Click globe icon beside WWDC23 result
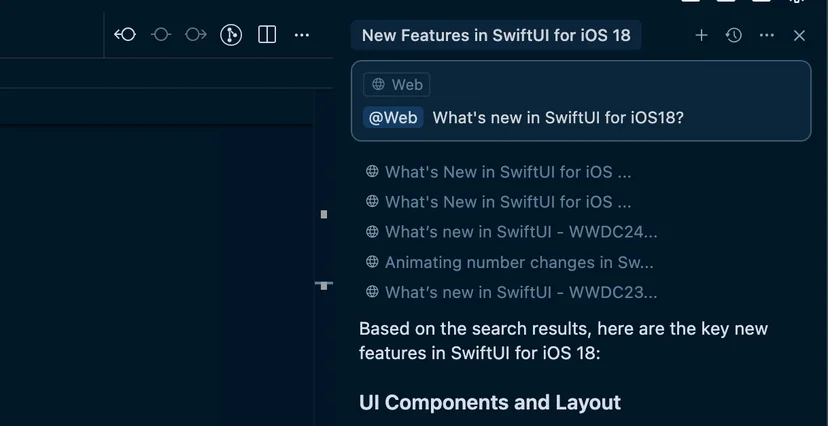 (372, 291)
